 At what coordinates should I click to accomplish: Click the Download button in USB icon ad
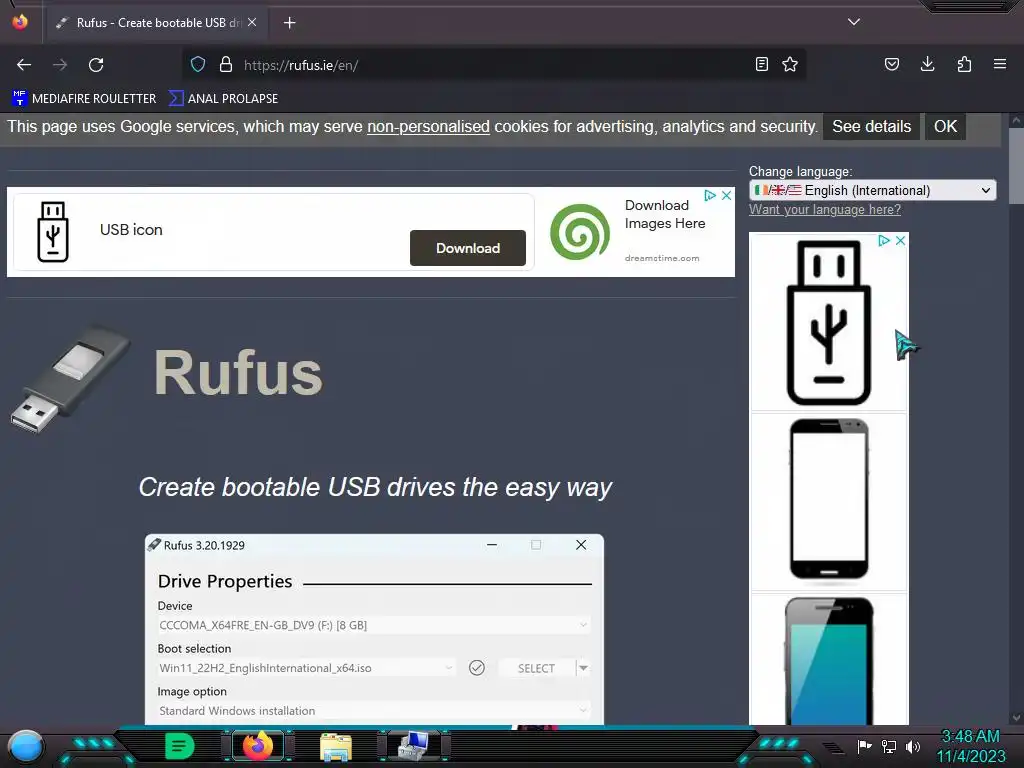468,248
